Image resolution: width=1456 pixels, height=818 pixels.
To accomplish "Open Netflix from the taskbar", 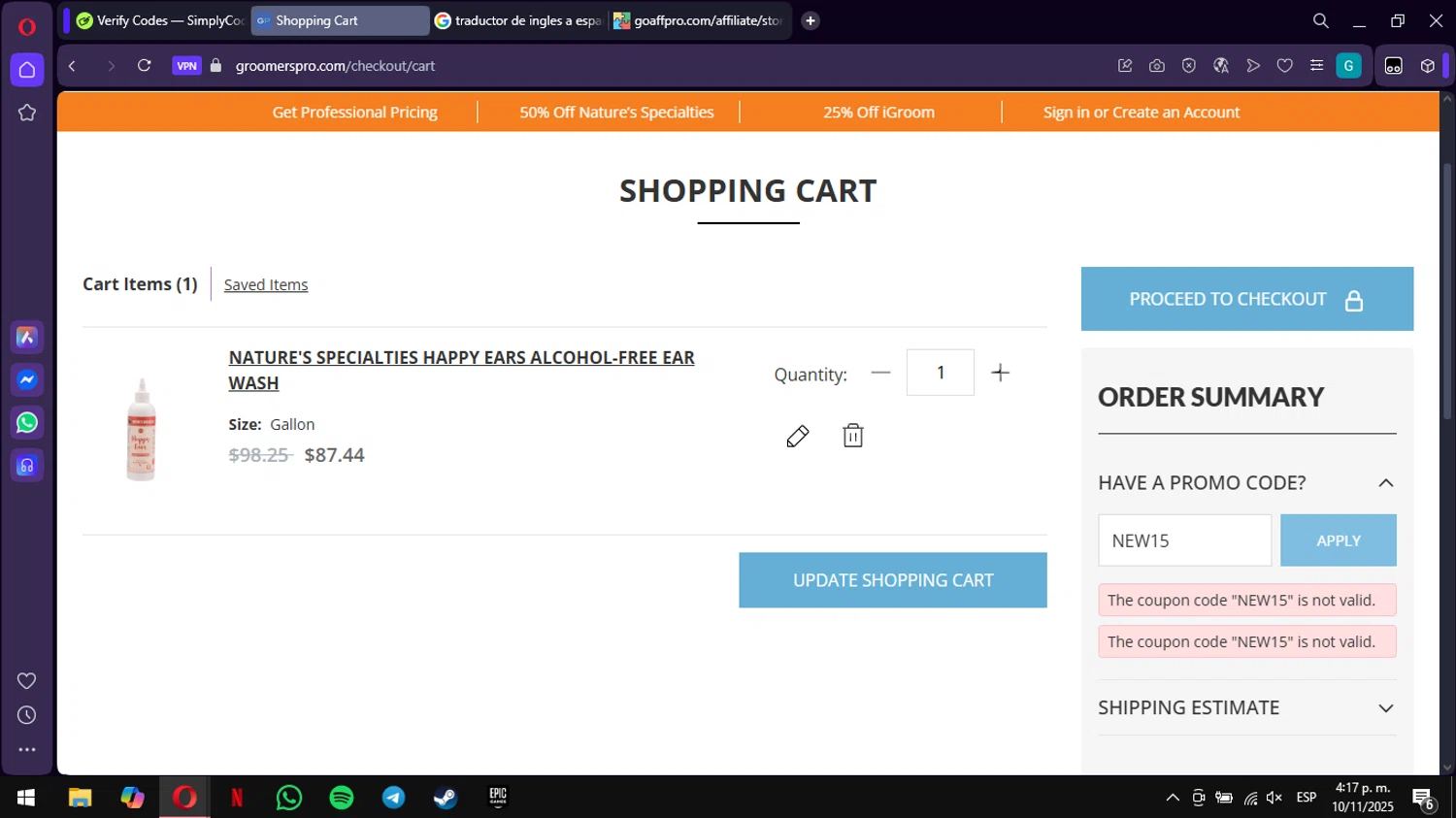I will click(237, 798).
